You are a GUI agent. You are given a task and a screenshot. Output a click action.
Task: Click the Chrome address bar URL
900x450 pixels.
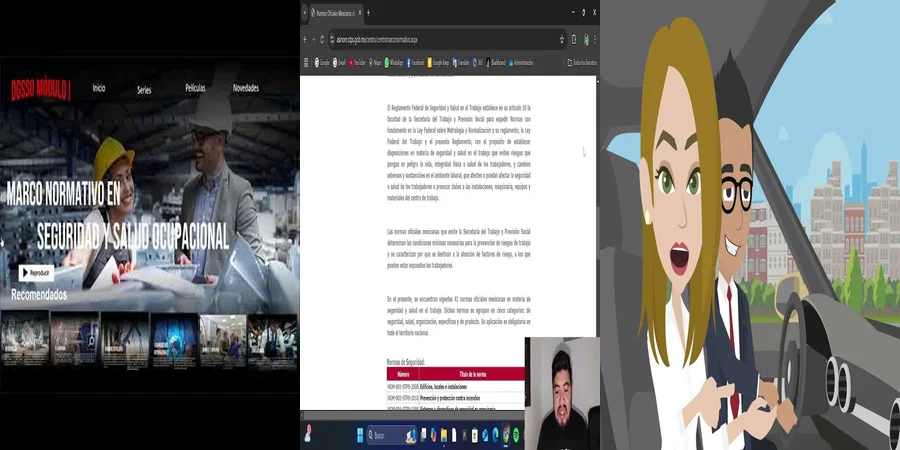[377, 40]
